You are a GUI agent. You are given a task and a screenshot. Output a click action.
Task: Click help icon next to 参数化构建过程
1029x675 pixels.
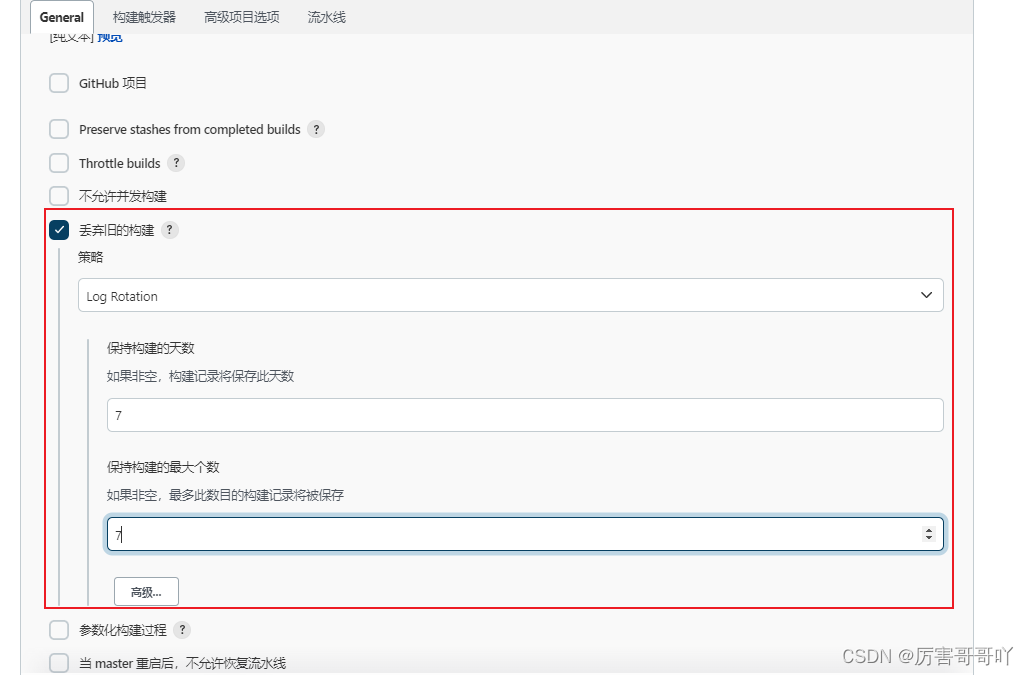181,630
